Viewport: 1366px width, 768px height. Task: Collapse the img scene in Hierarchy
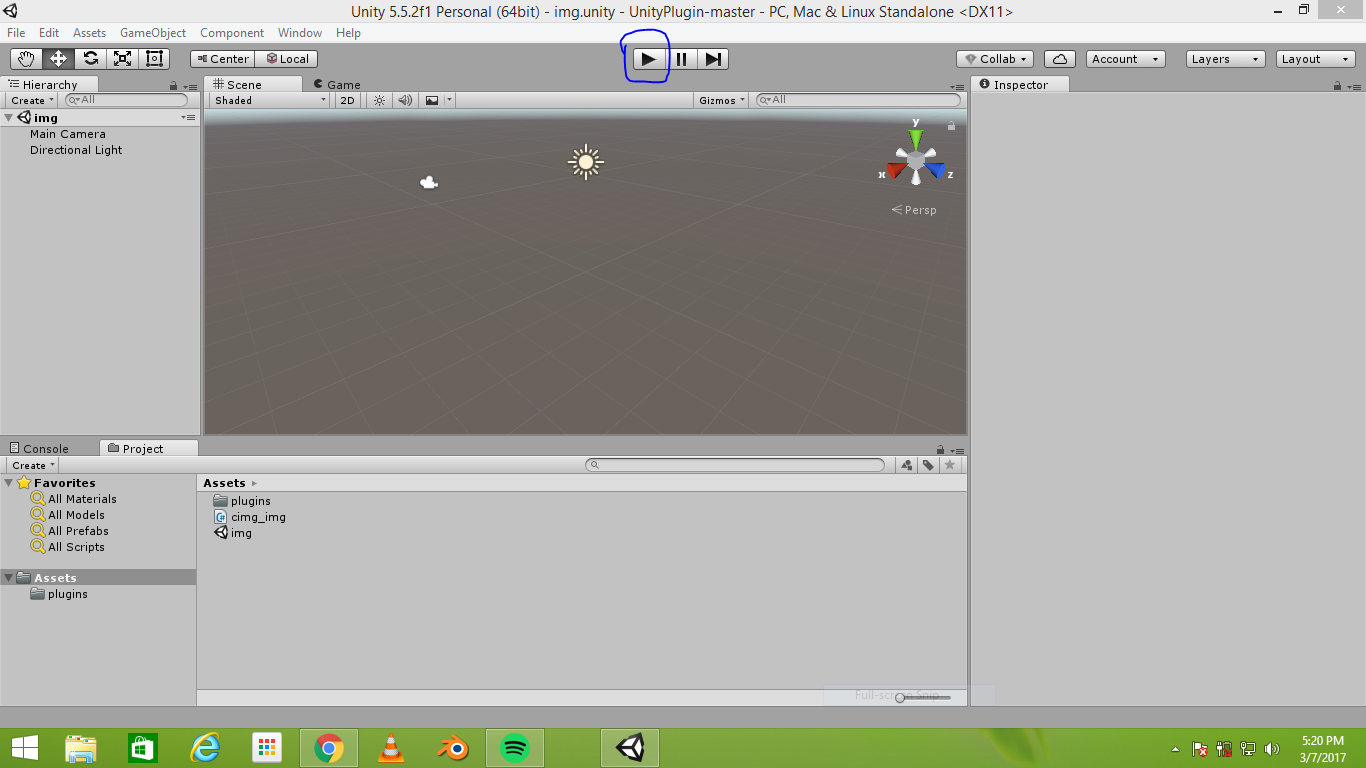(x=9, y=118)
